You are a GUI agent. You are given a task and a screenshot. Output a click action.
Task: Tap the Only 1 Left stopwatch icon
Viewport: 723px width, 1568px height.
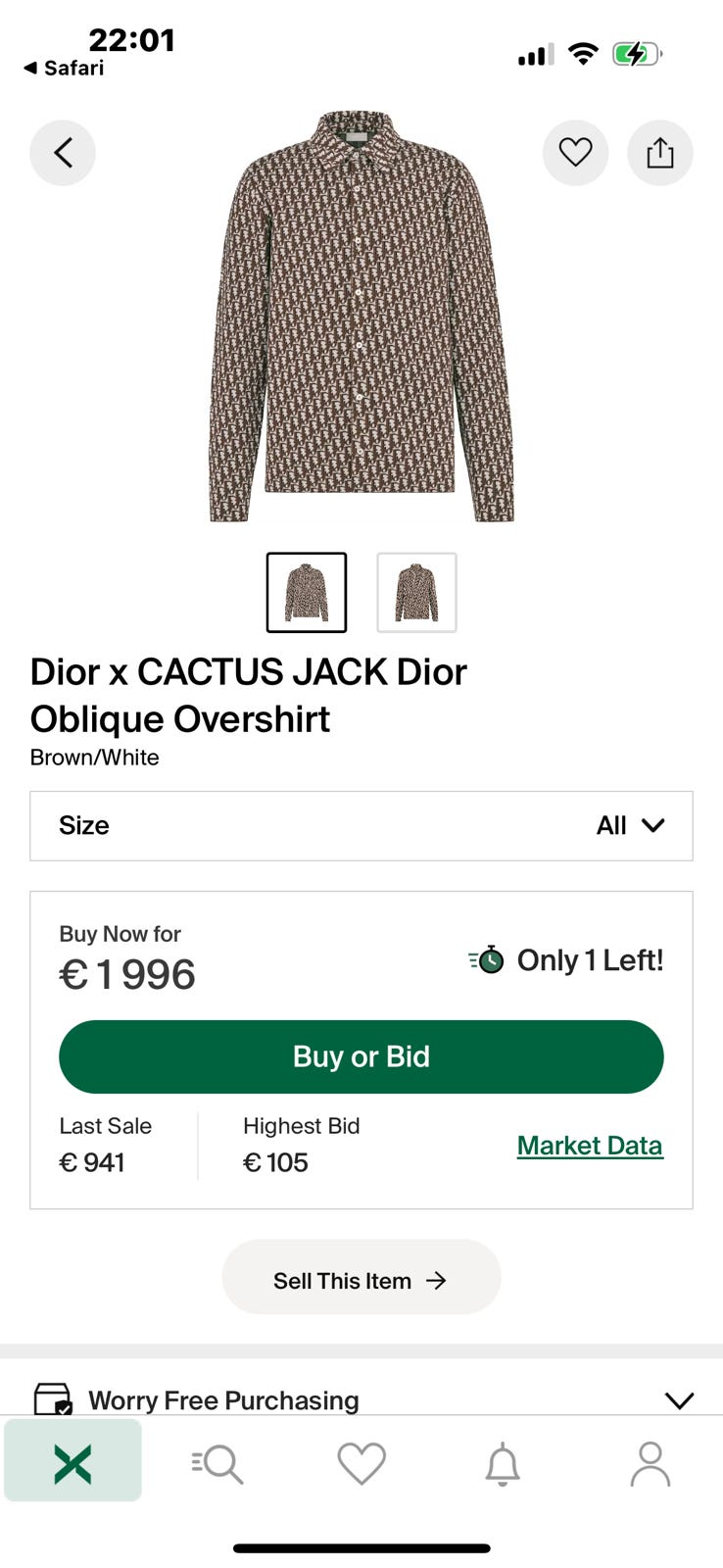click(x=487, y=959)
